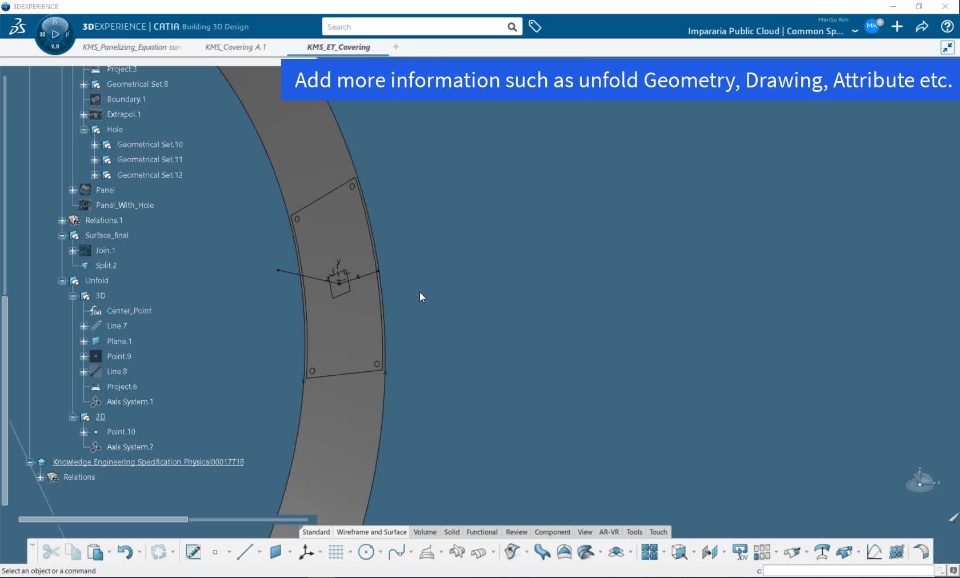The width and height of the screenshot is (960, 578).
Task: Select the Line creation tool
Action: 244,552
